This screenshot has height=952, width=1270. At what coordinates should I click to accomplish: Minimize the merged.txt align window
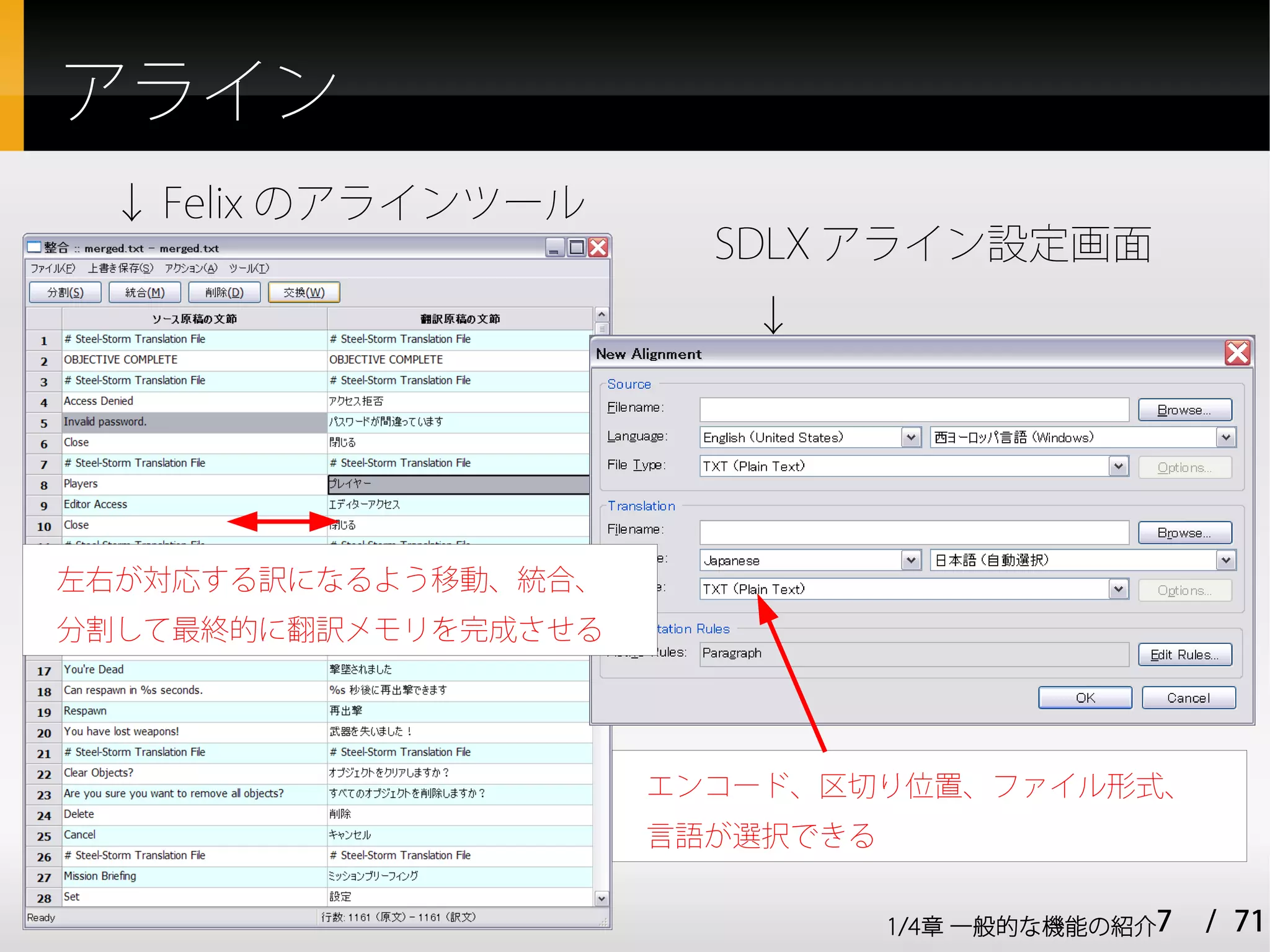coord(555,247)
